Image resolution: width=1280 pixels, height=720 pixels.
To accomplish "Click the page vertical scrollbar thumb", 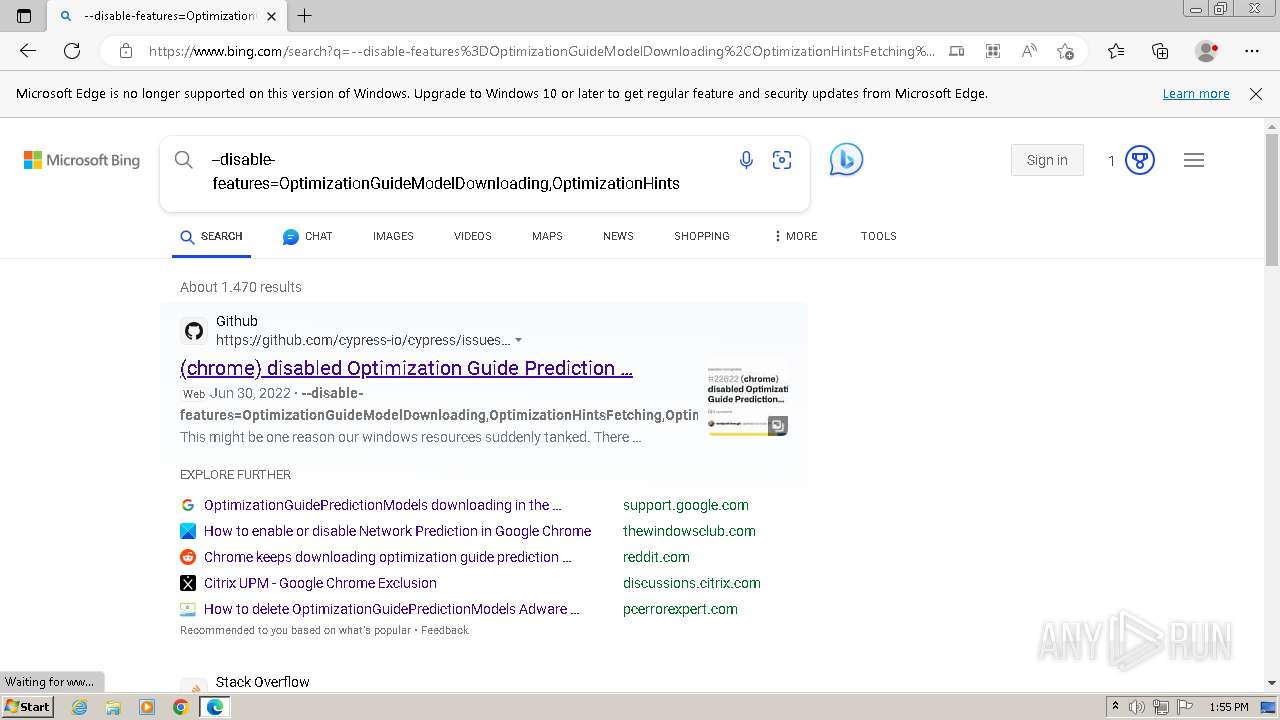I will (1272, 200).
